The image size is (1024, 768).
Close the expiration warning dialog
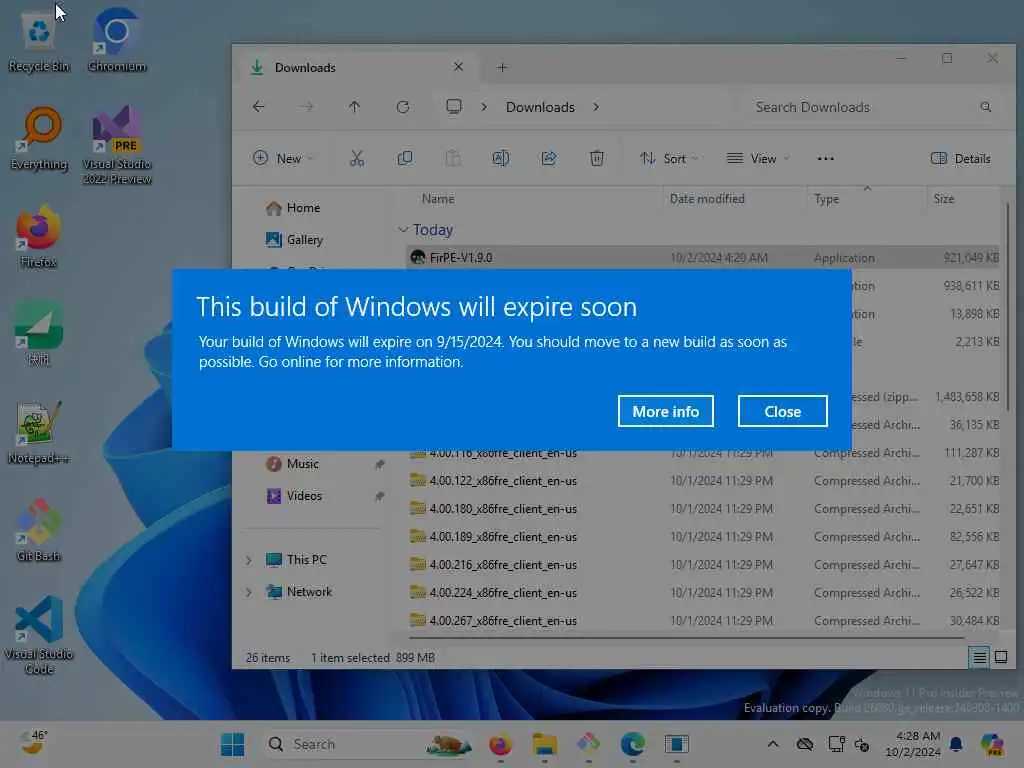(782, 411)
